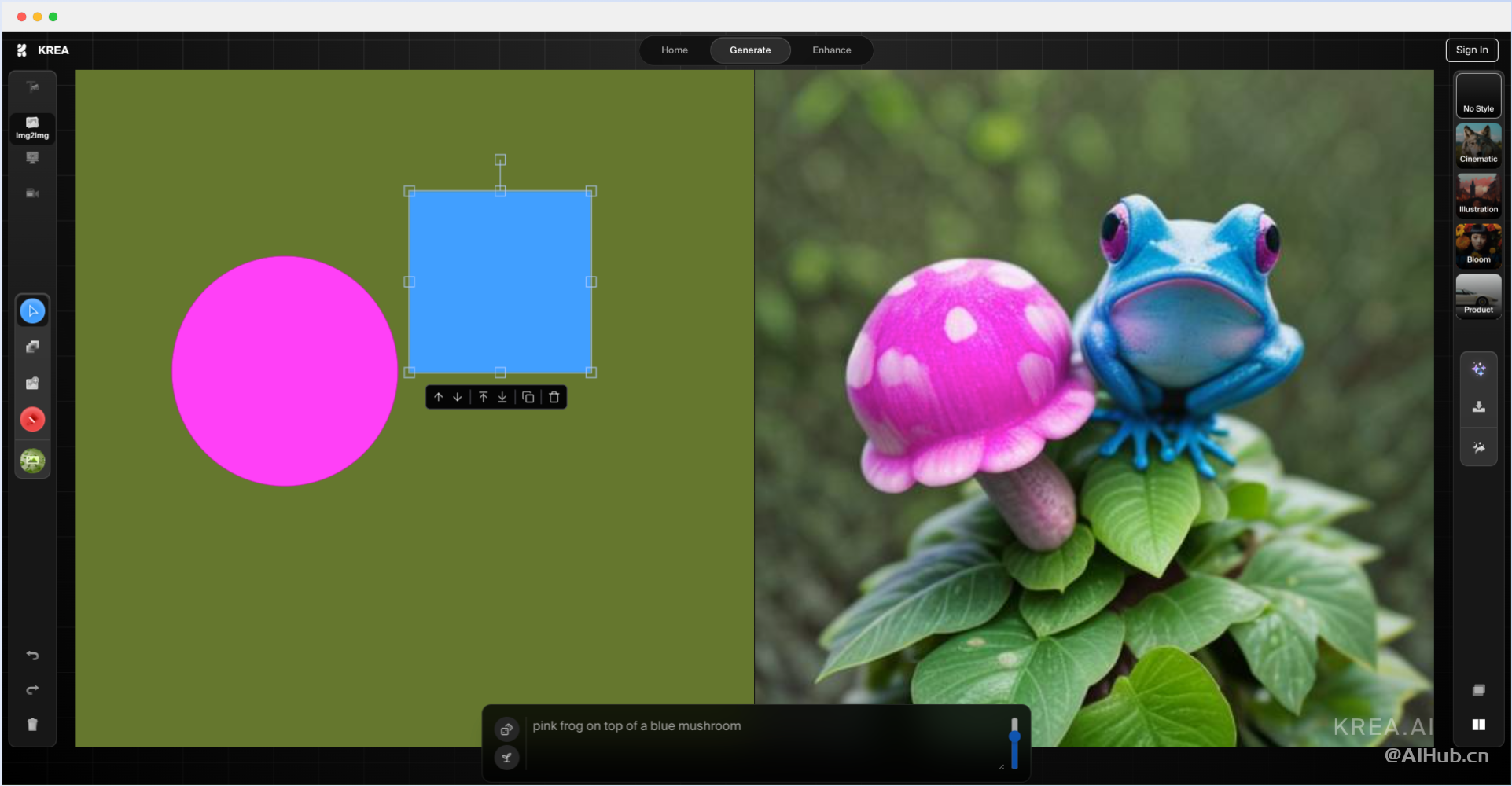Duplicate the selected blue square
The height and width of the screenshot is (786, 1512).
[528, 398]
